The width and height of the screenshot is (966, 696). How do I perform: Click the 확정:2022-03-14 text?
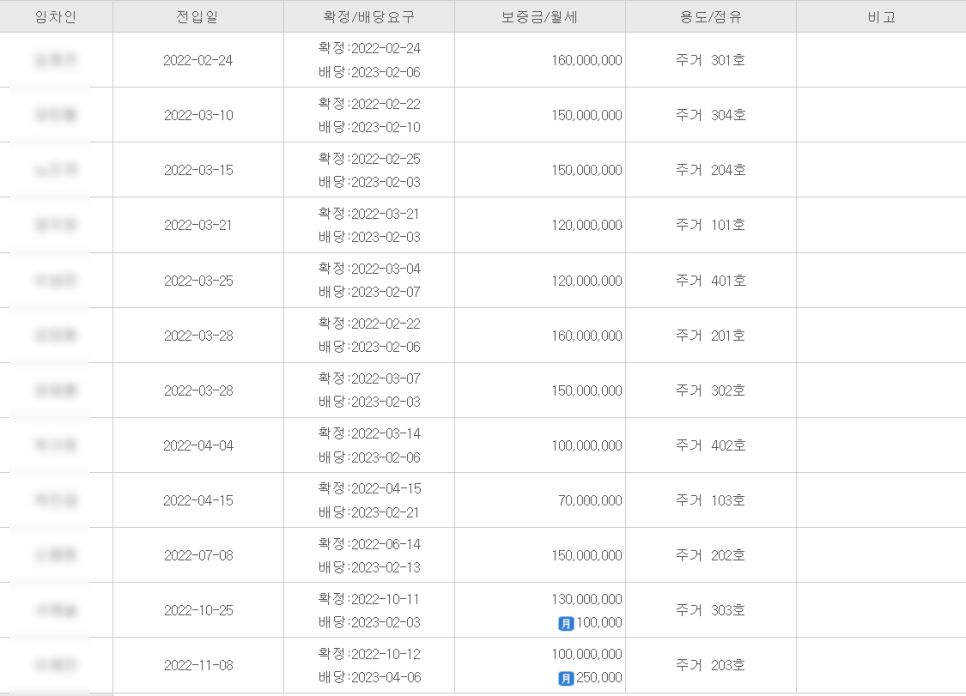pos(369,434)
